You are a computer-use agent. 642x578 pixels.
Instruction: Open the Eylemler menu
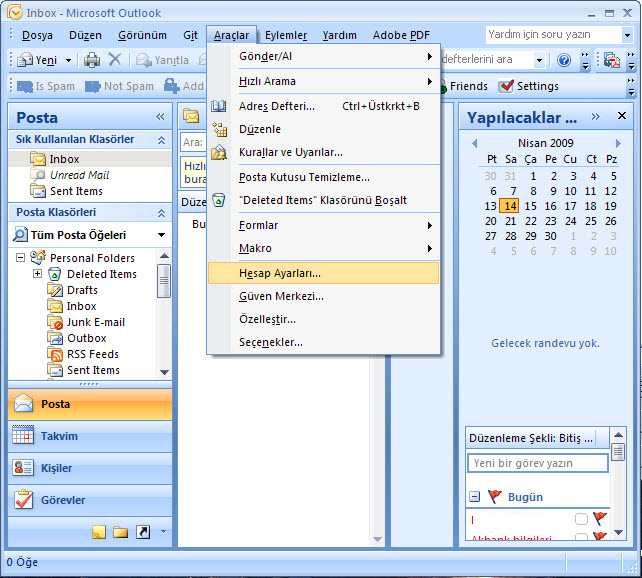click(286, 36)
